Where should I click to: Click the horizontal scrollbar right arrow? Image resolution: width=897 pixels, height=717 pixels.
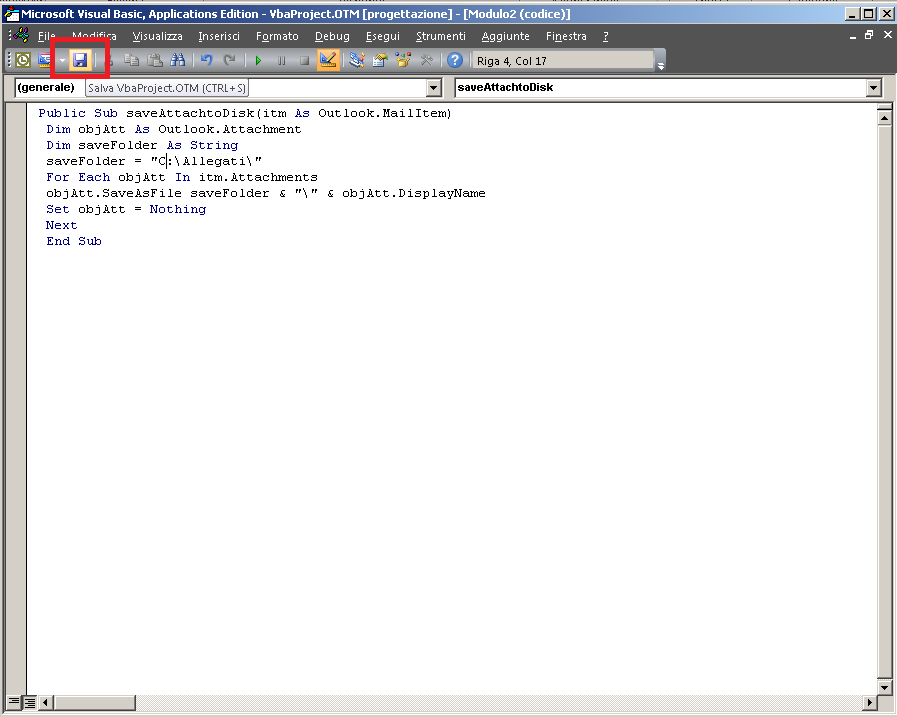coord(870,702)
